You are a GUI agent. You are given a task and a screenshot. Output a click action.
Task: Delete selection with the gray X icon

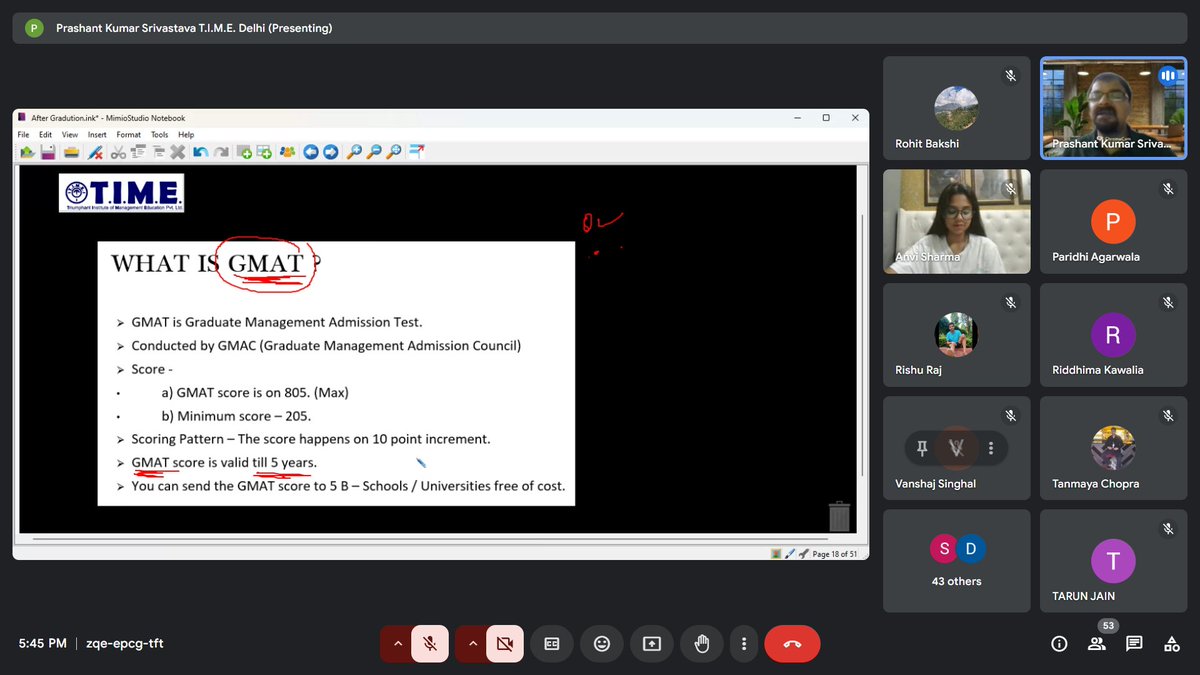(x=177, y=152)
